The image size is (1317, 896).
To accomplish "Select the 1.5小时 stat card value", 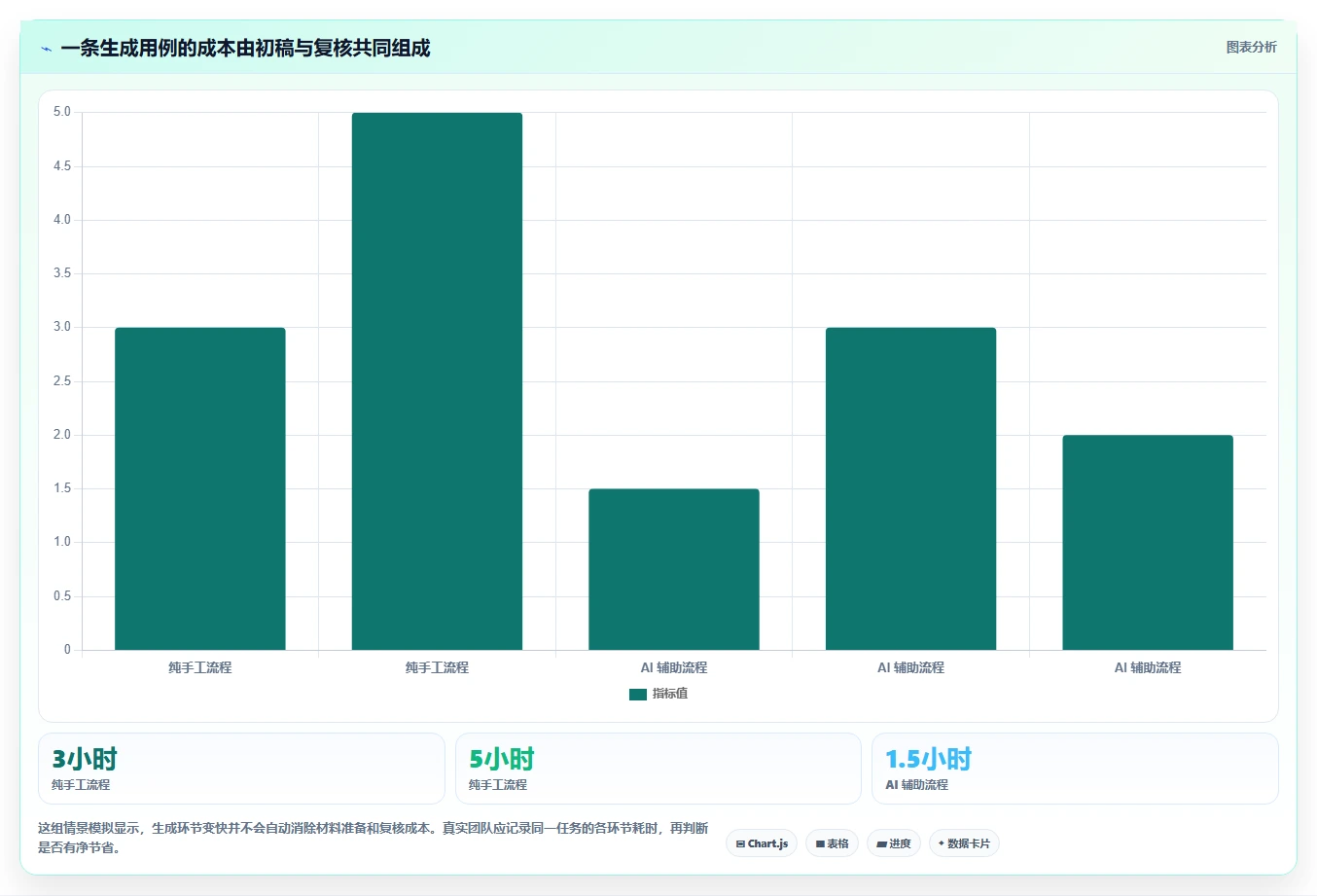I will pyautogui.click(x=928, y=759).
